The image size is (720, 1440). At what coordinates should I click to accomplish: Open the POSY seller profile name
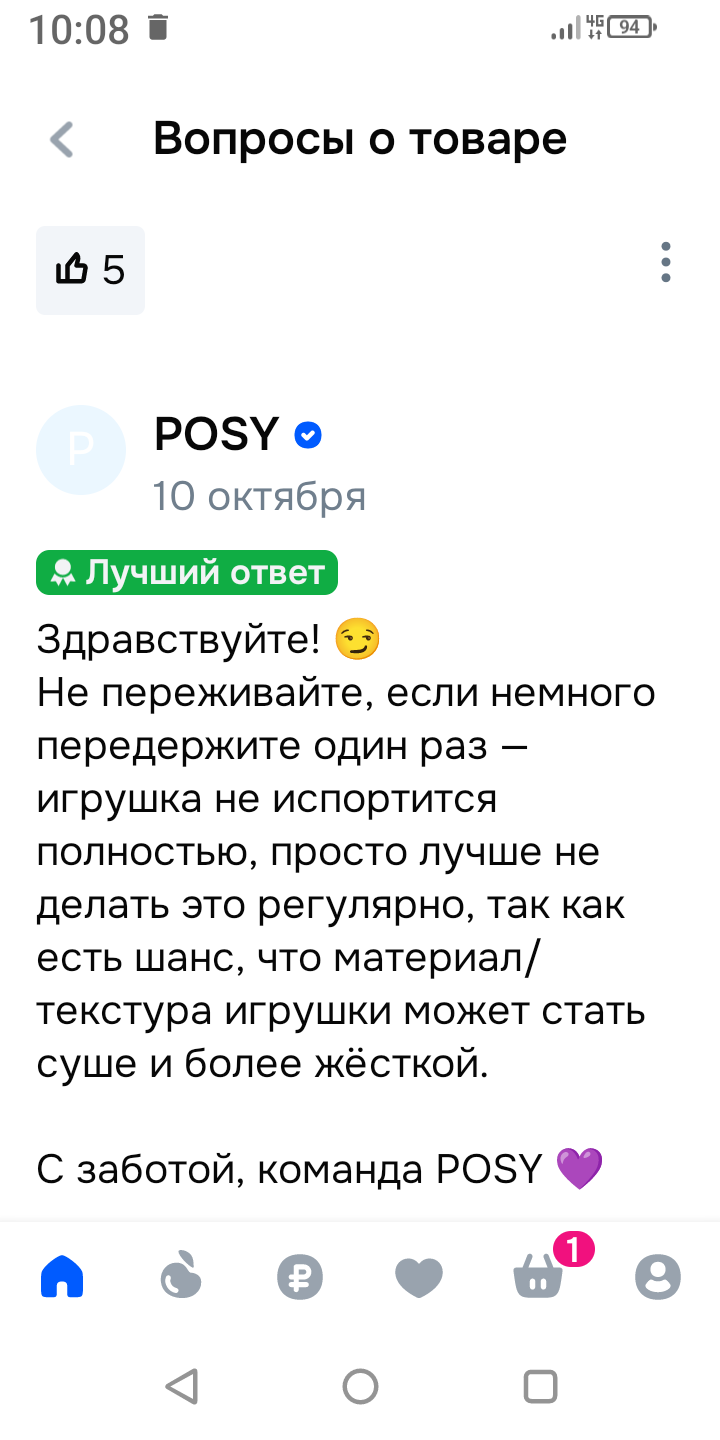point(216,435)
